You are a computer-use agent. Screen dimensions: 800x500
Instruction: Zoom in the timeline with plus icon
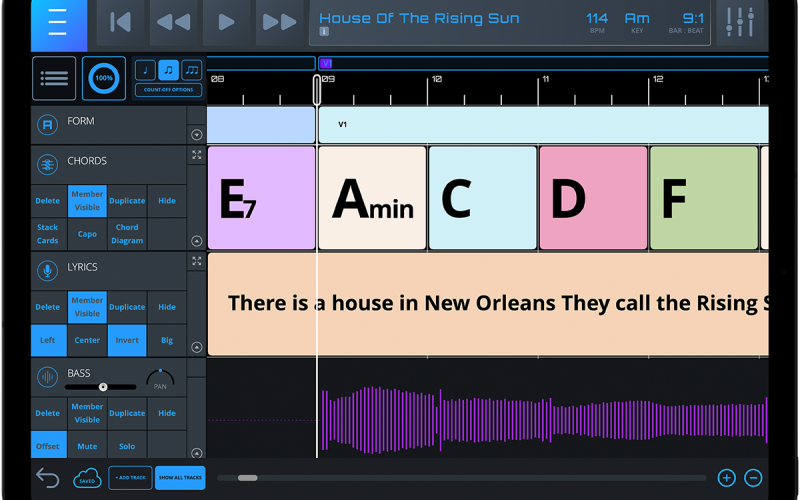click(x=726, y=478)
